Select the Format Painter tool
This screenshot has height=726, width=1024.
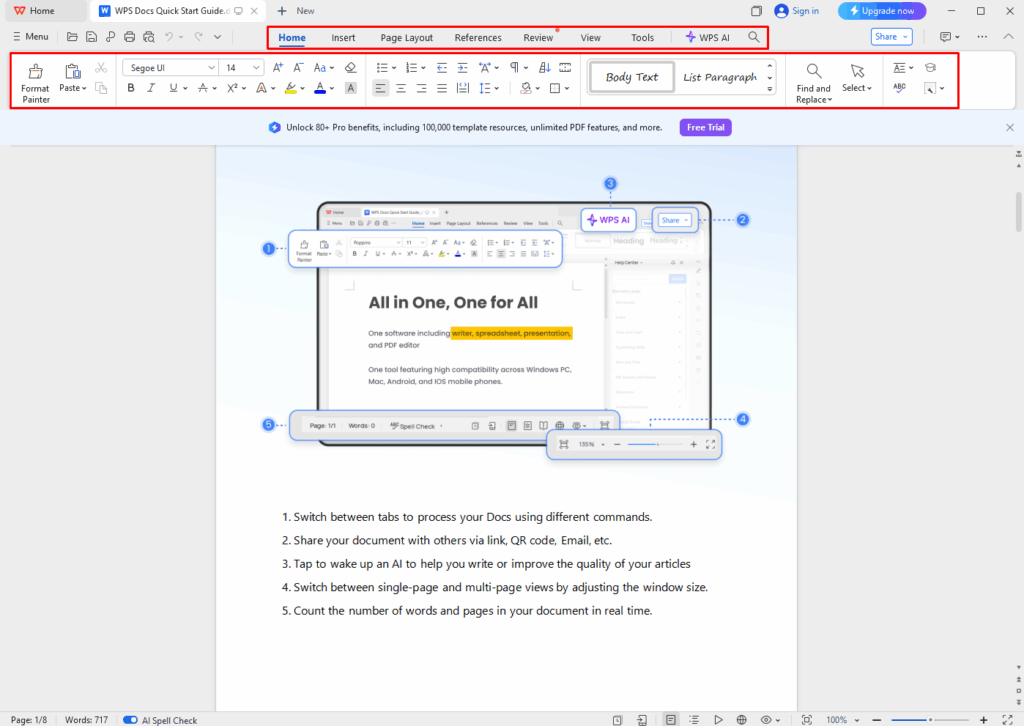tap(34, 80)
